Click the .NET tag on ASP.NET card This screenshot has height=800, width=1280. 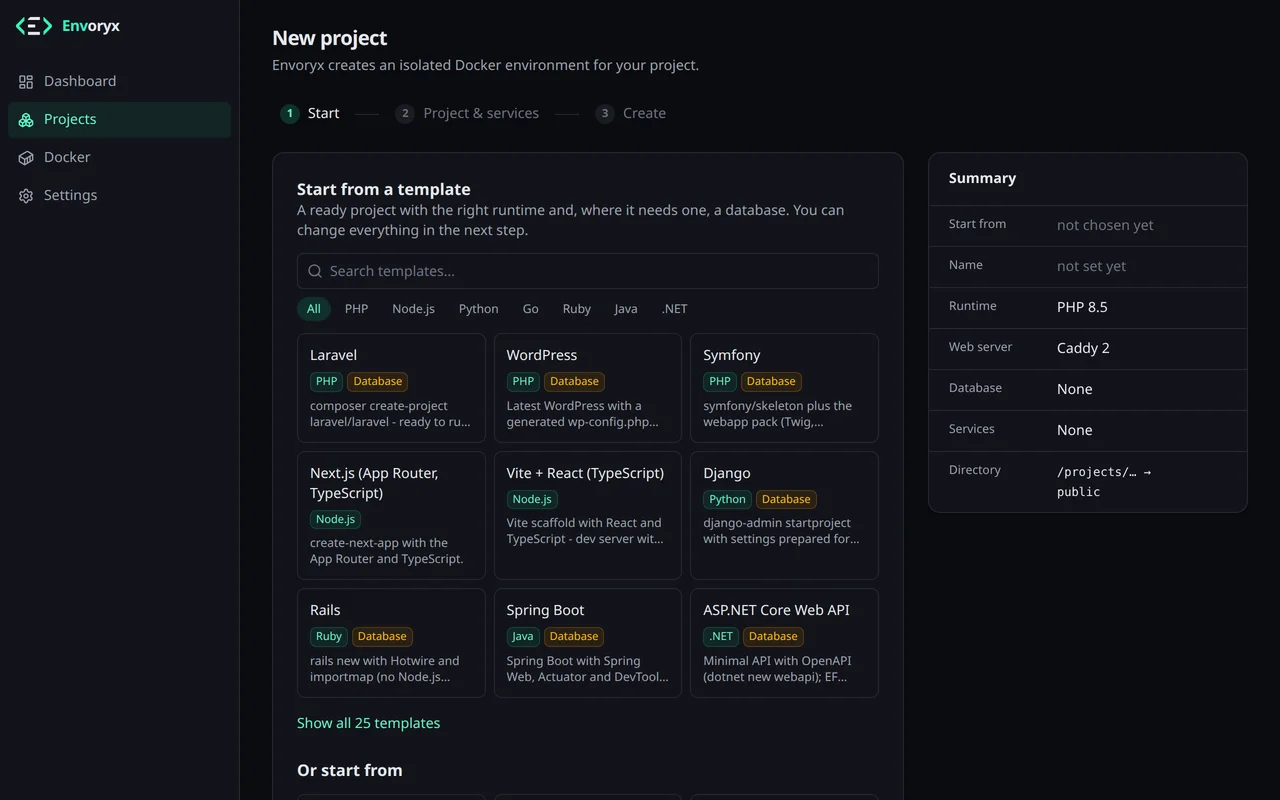(x=721, y=636)
